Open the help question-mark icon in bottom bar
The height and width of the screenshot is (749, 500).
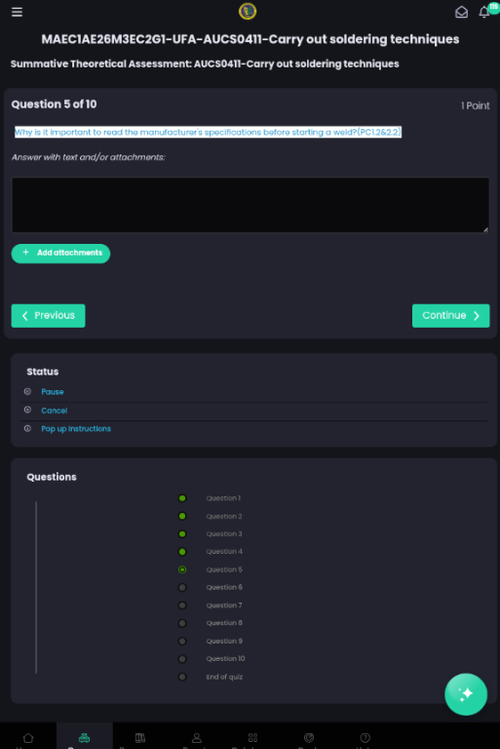click(x=365, y=738)
